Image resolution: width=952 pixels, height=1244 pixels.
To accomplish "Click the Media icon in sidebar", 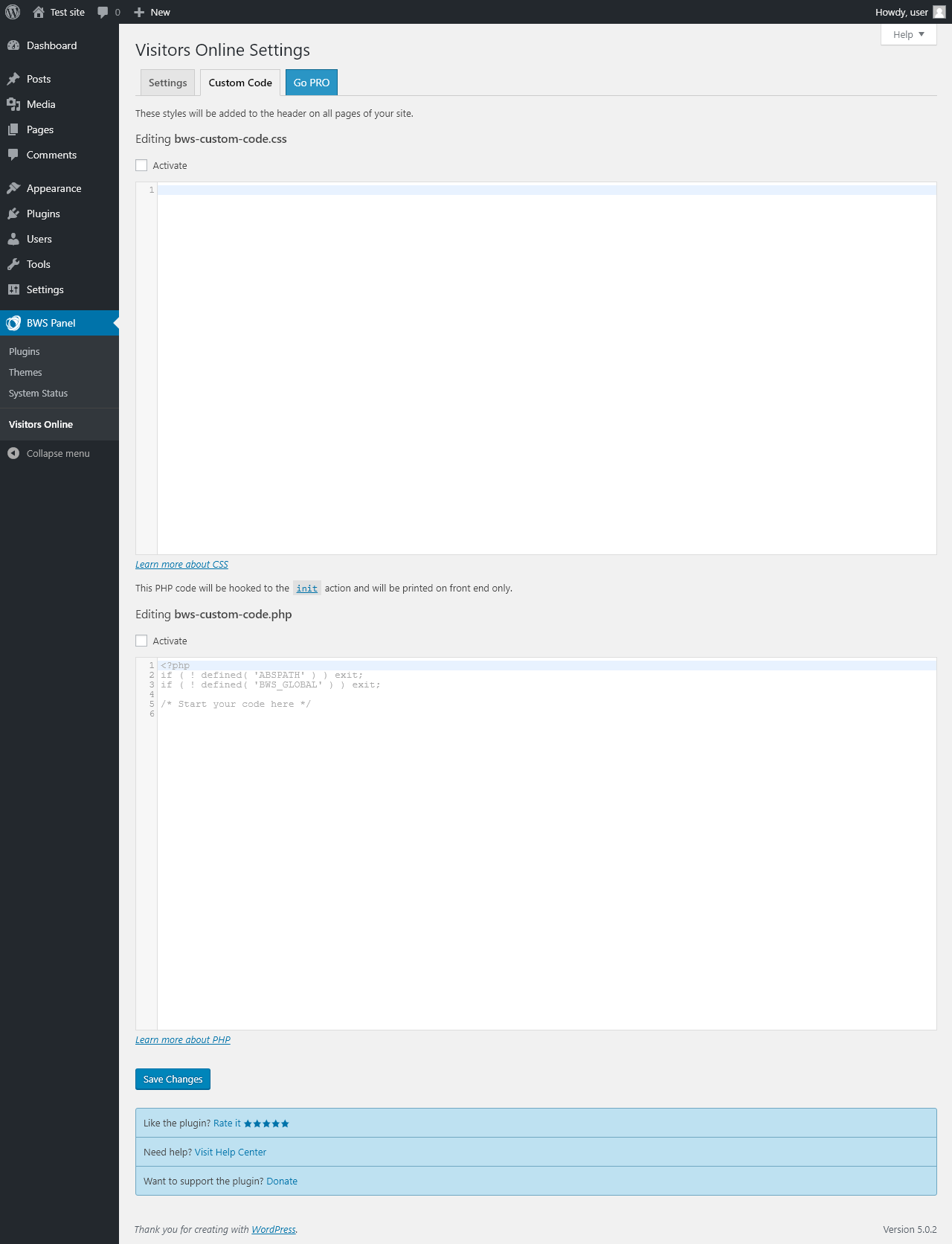I will pos(13,104).
